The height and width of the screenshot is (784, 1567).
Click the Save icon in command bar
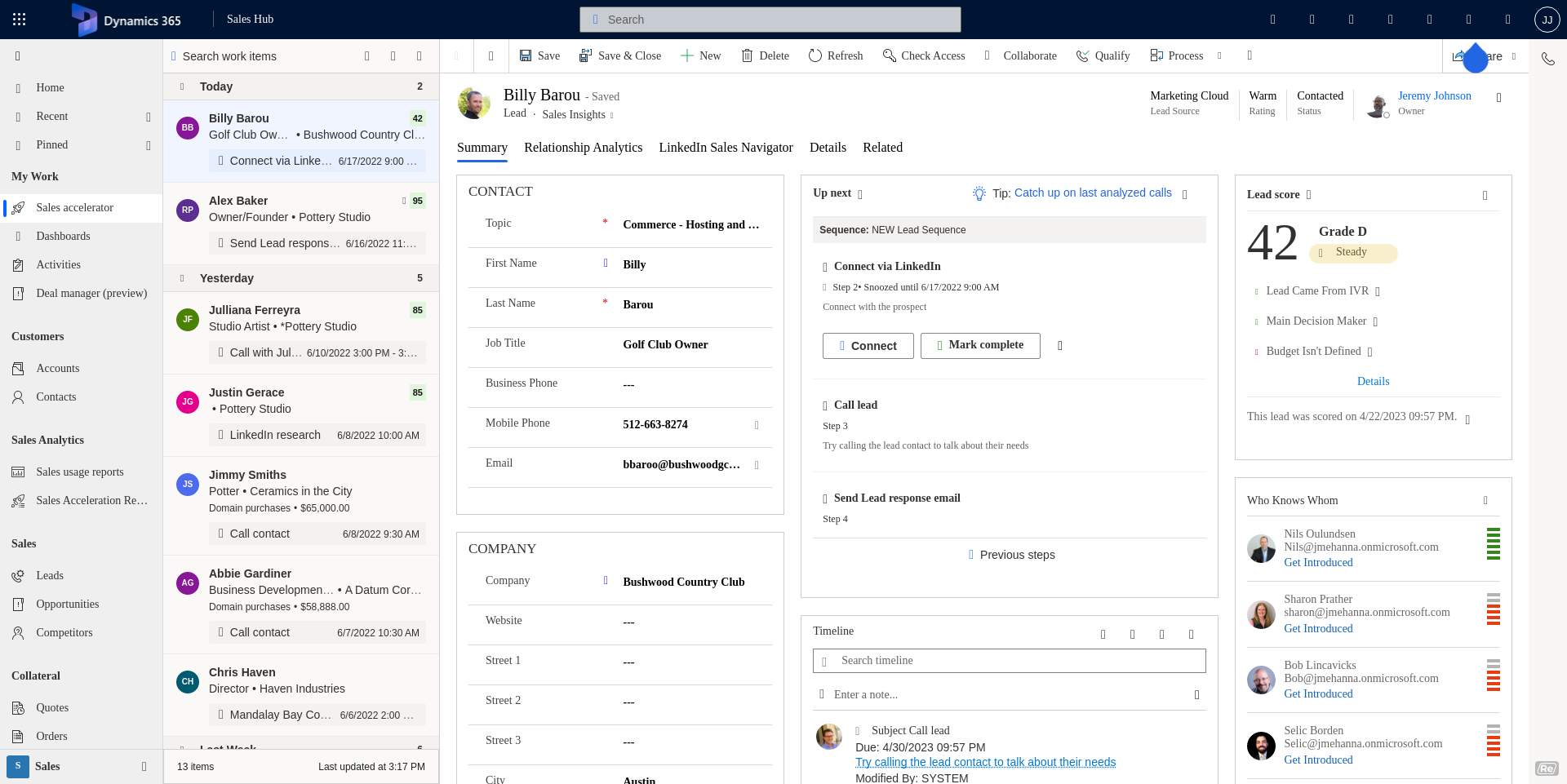click(x=526, y=55)
